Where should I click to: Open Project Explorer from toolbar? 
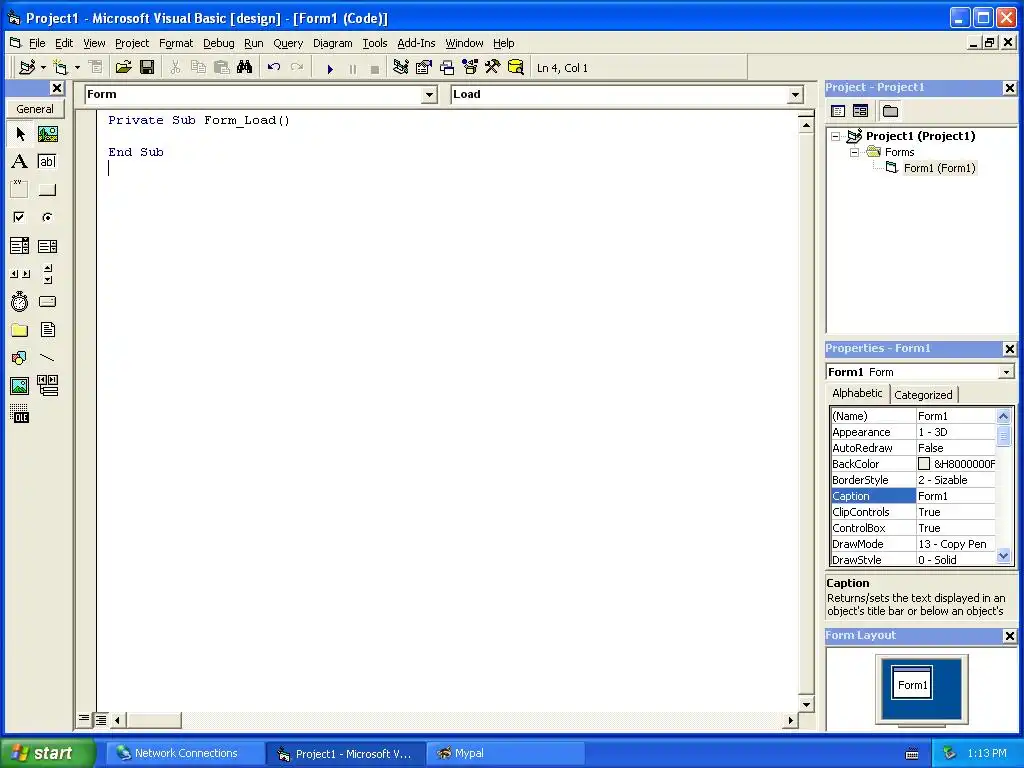point(400,67)
